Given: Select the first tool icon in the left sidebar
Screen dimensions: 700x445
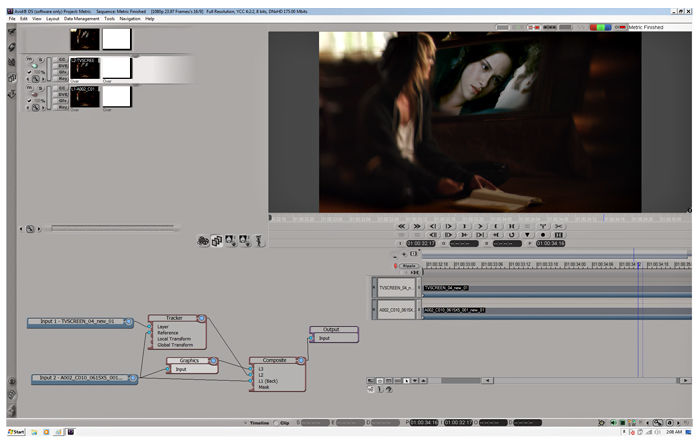Looking at the screenshot, I should [12, 32].
